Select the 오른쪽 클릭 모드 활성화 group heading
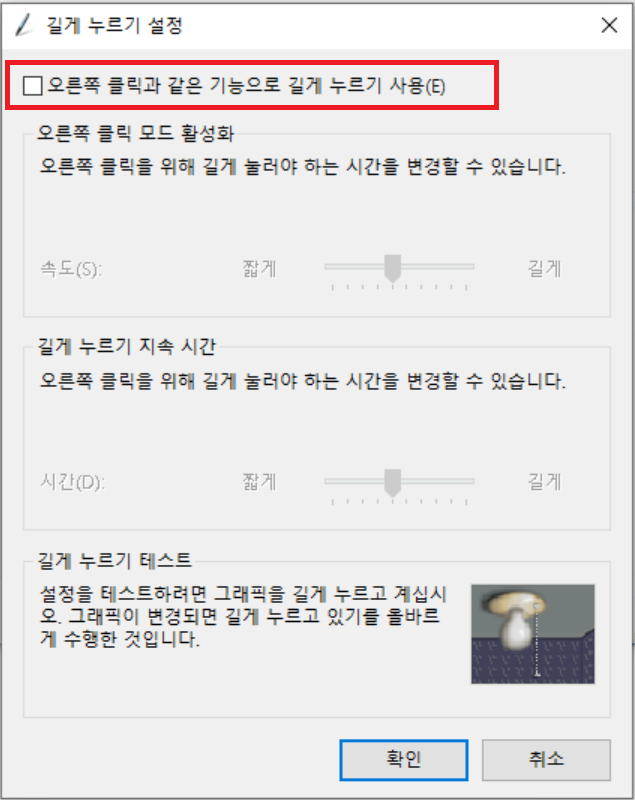Screen dimensions: 635x800 coord(136,134)
